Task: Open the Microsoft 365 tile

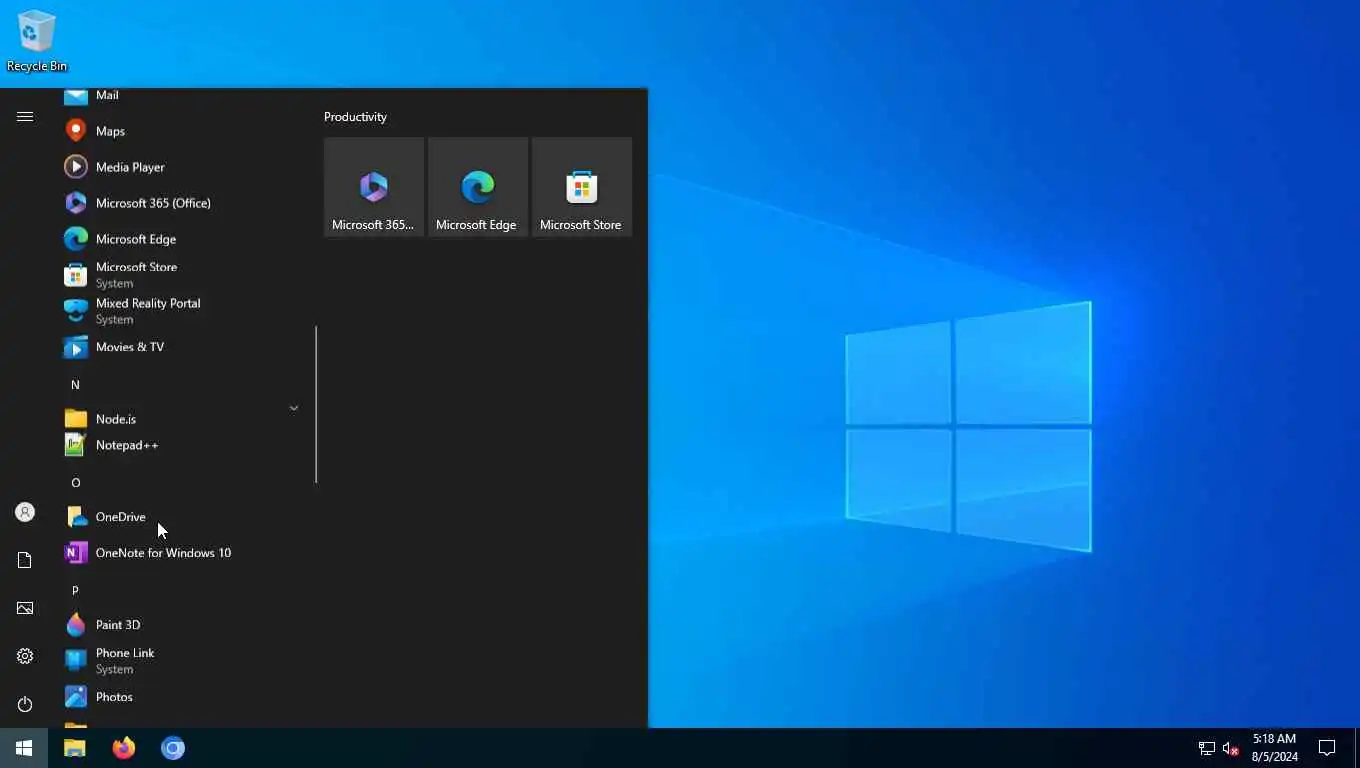Action: point(374,187)
